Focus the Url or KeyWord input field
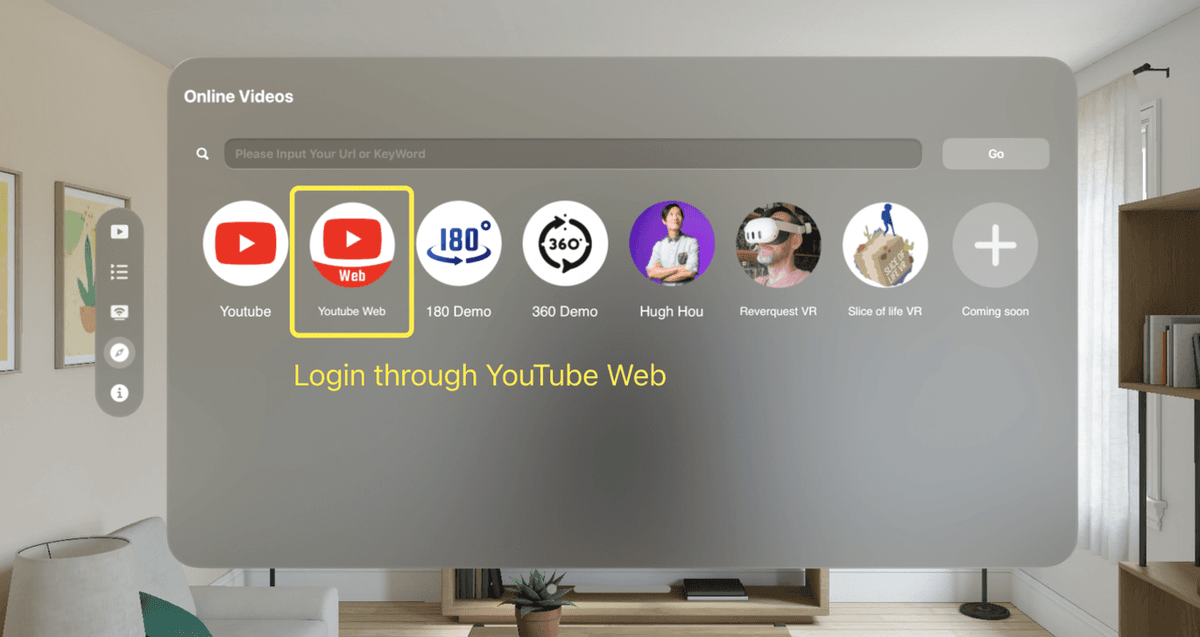This screenshot has height=637, width=1200. pos(572,154)
